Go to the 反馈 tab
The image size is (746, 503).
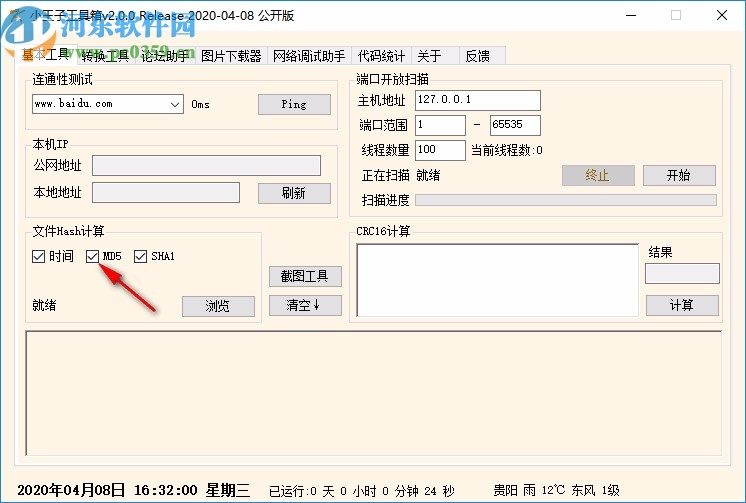[482, 56]
